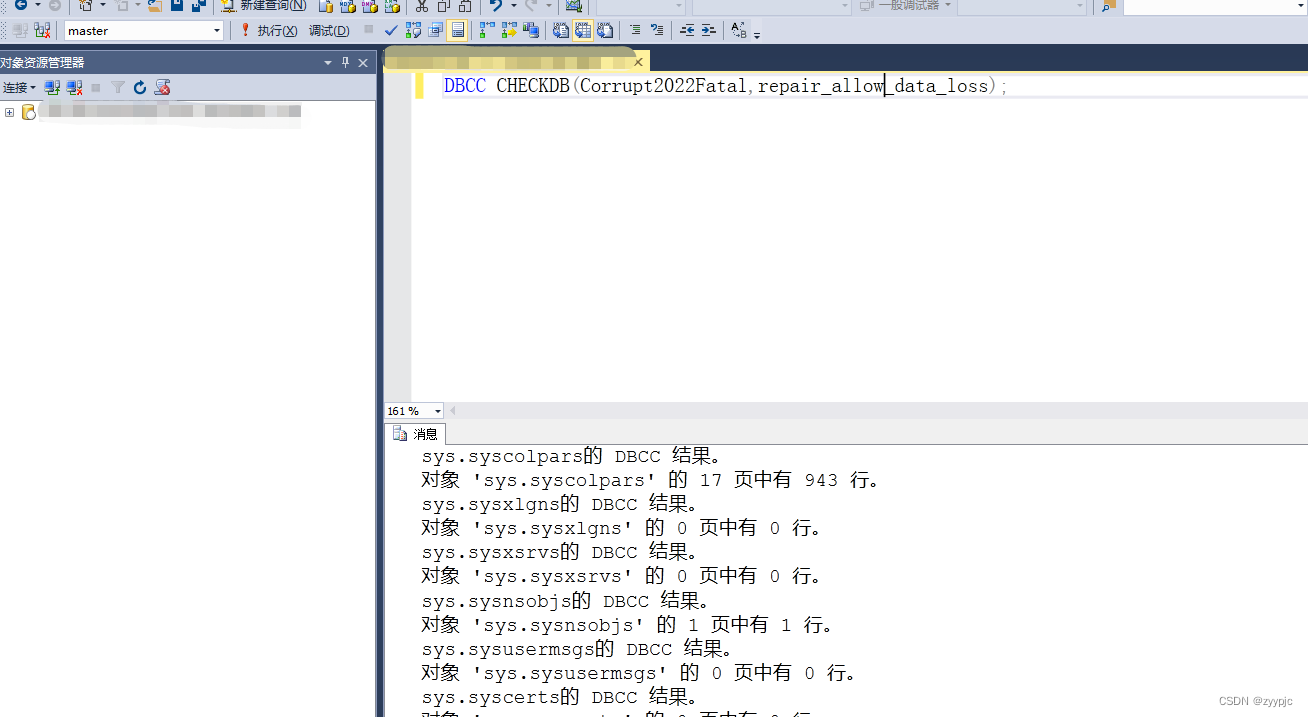Open the 连接 menu in Object Explorer
The width and height of the screenshot is (1308, 717).
point(18,87)
